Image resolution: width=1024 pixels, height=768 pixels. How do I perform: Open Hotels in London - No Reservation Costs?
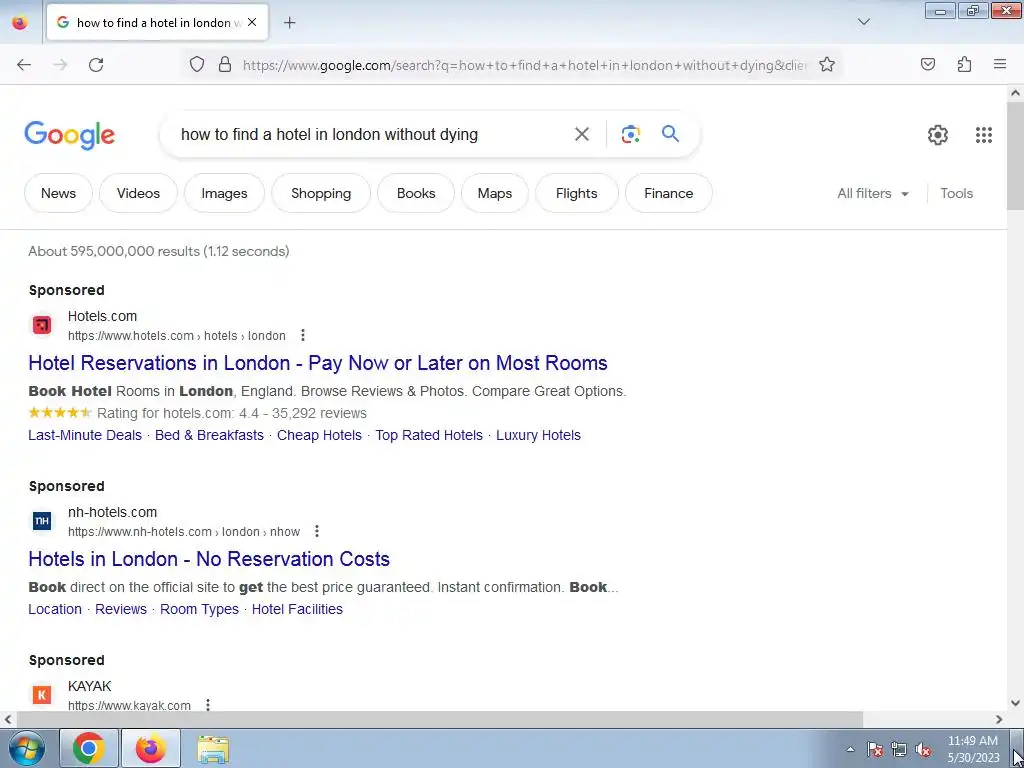point(209,559)
